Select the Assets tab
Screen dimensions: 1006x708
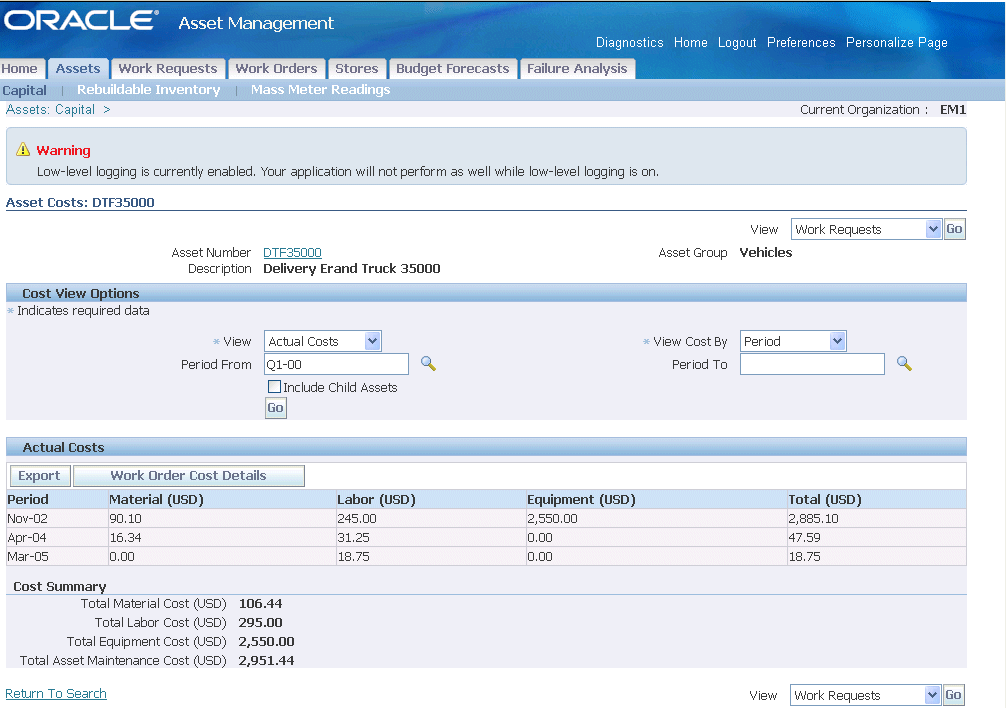(x=78, y=69)
